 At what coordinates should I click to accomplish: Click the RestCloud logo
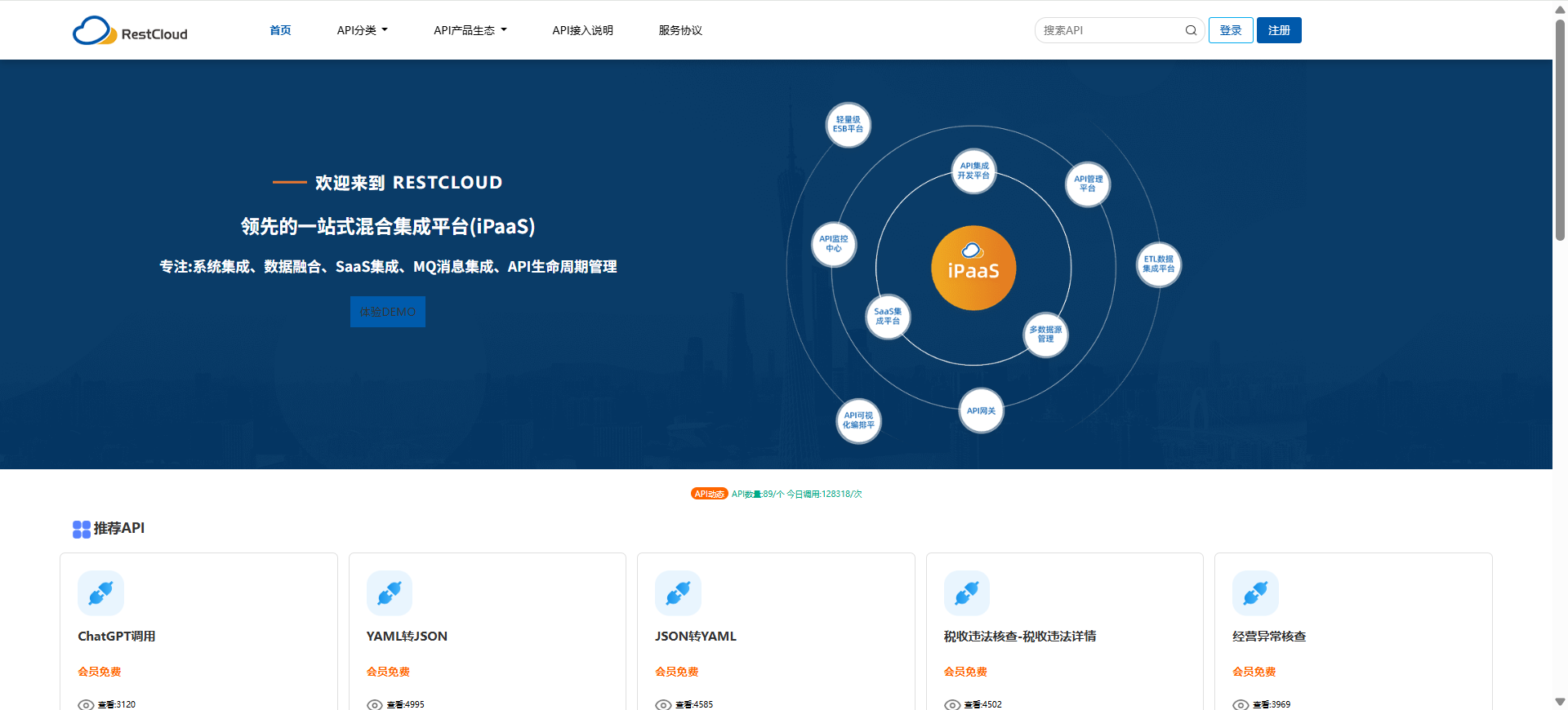tap(130, 31)
